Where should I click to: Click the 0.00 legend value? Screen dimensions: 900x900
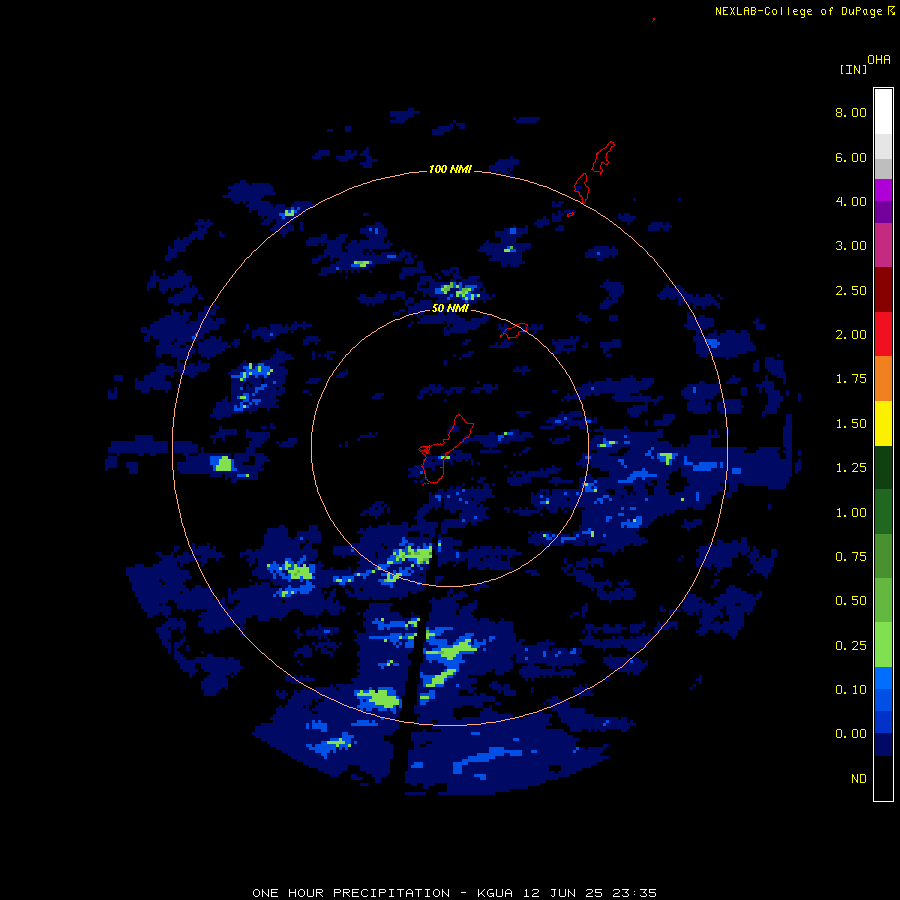[x=851, y=734]
